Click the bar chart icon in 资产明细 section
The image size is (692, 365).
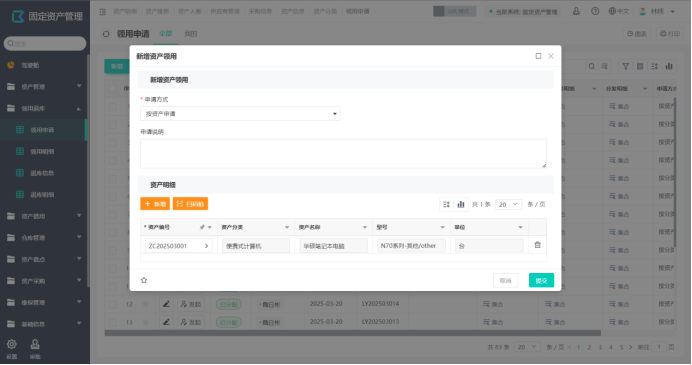tap(461, 204)
